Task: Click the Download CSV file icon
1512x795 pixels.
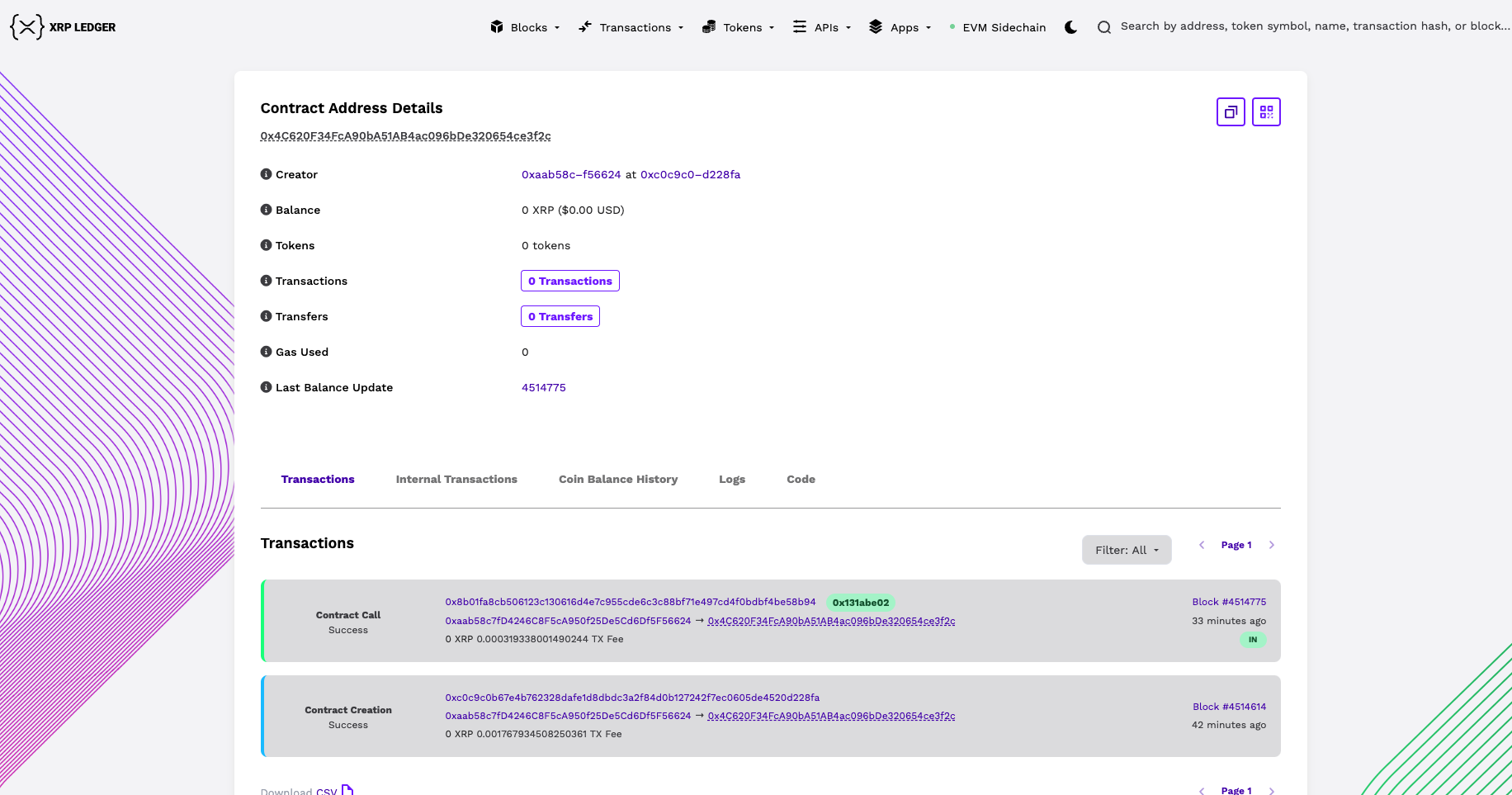Action: [x=347, y=790]
